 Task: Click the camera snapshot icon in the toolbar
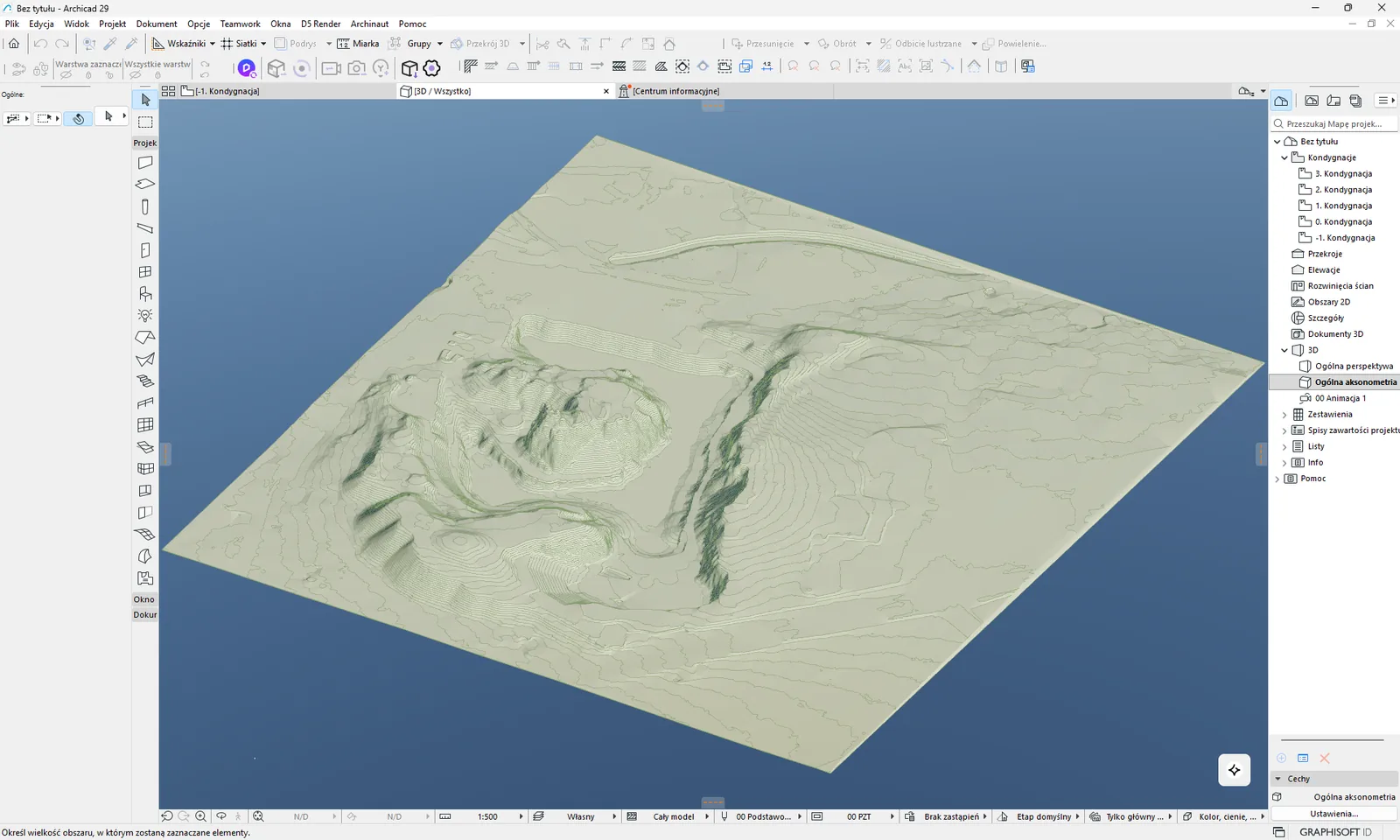pyautogui.click(x=356, y=67)
